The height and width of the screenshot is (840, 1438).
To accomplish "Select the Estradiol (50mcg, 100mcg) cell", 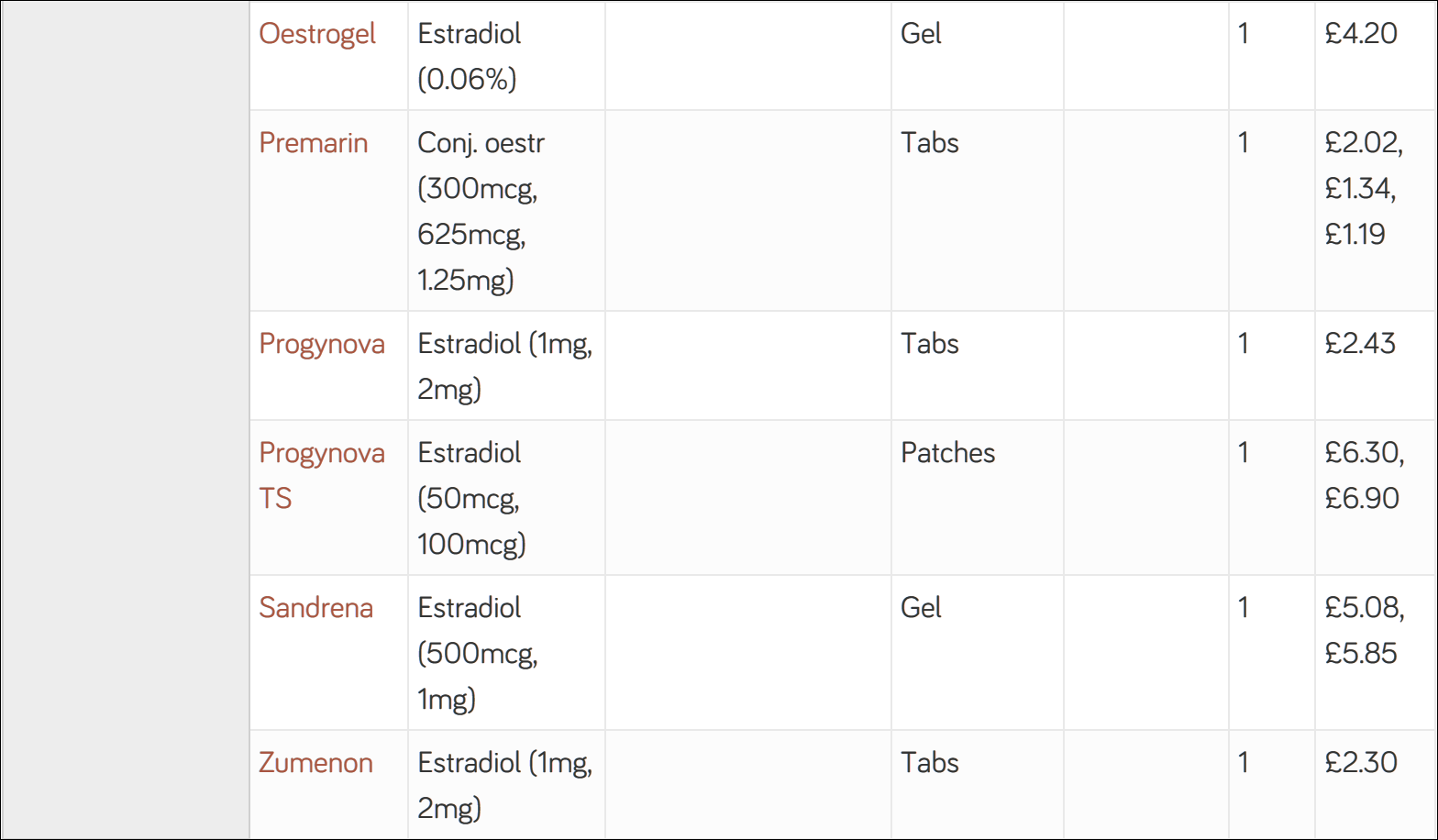I will pyautogui.click(x=506, y=498).
